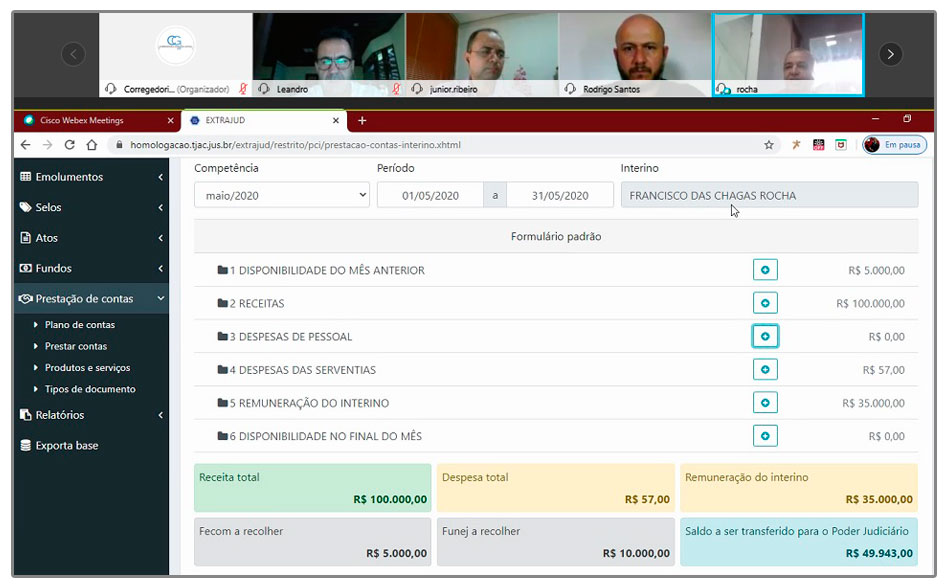
Task: Click Exporta base in sidebar
Action: 66,445
